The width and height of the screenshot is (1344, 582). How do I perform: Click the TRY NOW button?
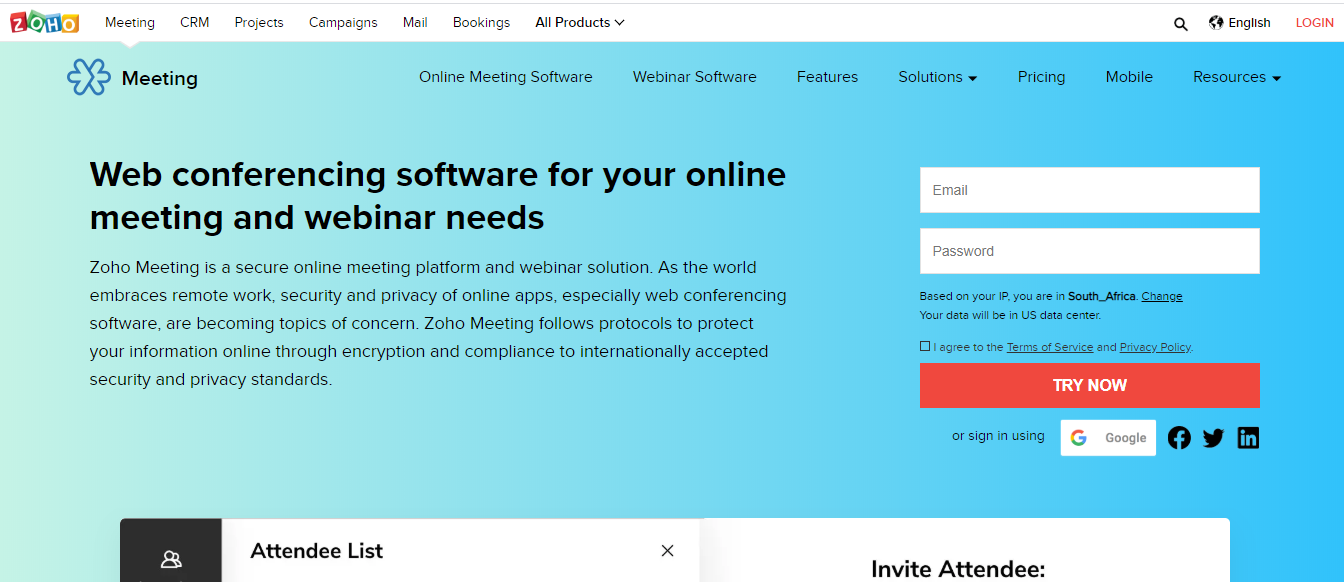click(x=1090, y=385)
